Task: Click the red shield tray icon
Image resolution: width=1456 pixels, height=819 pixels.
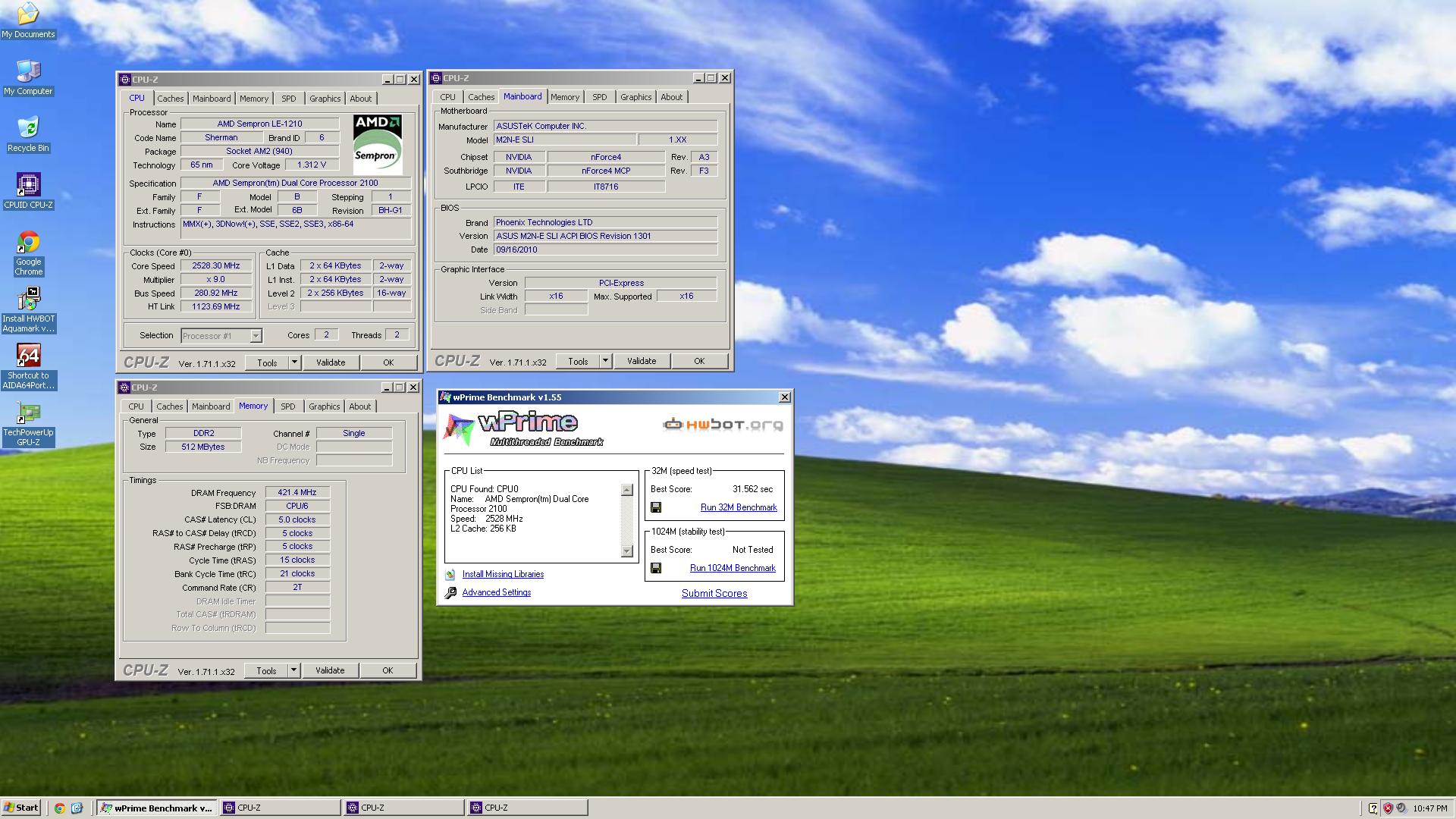Action: click(x=1388, y=808)
